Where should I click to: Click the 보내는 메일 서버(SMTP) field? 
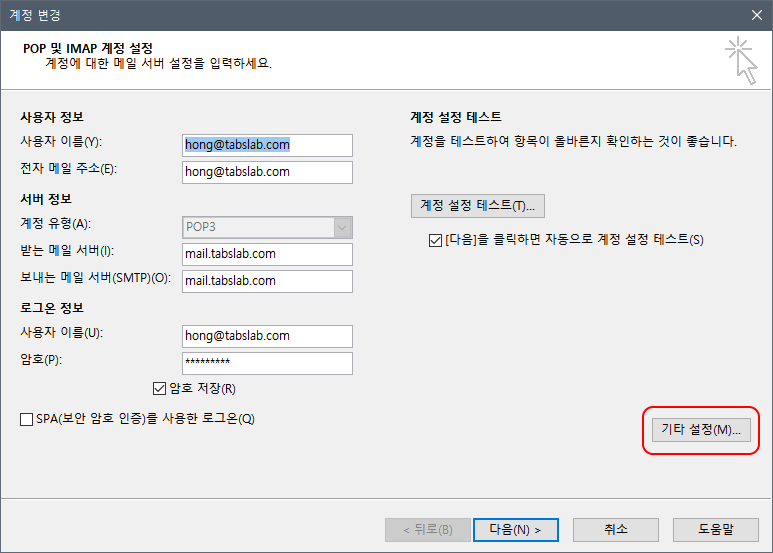pos(267,281)
